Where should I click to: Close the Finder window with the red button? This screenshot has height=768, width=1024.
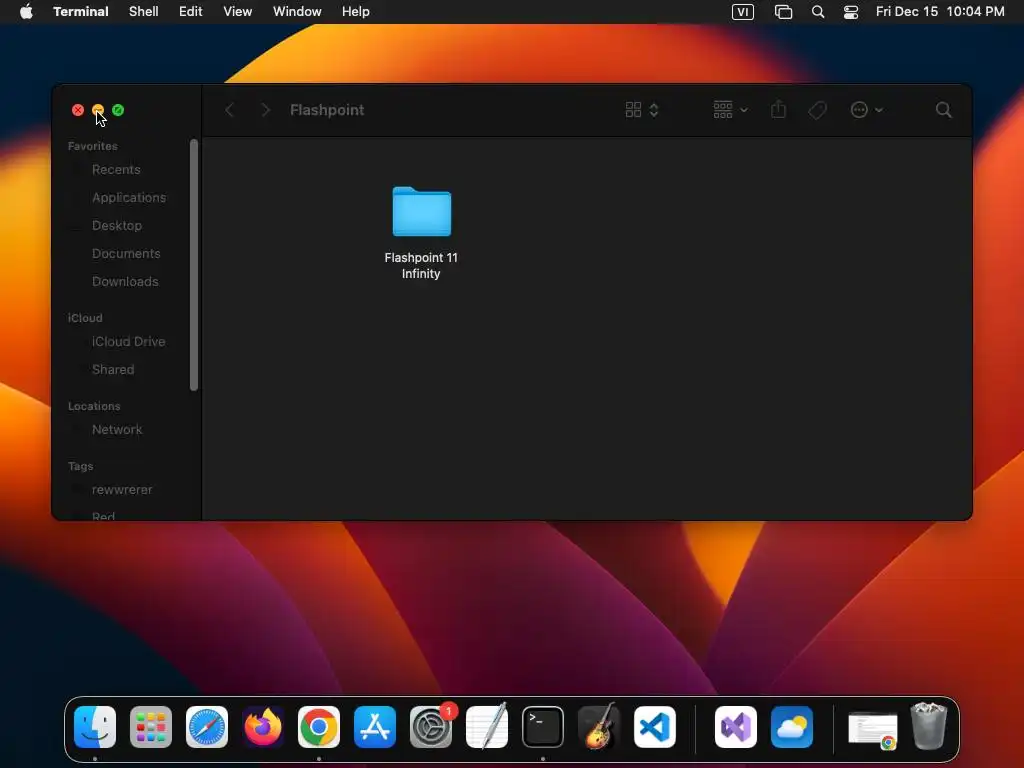78,110
